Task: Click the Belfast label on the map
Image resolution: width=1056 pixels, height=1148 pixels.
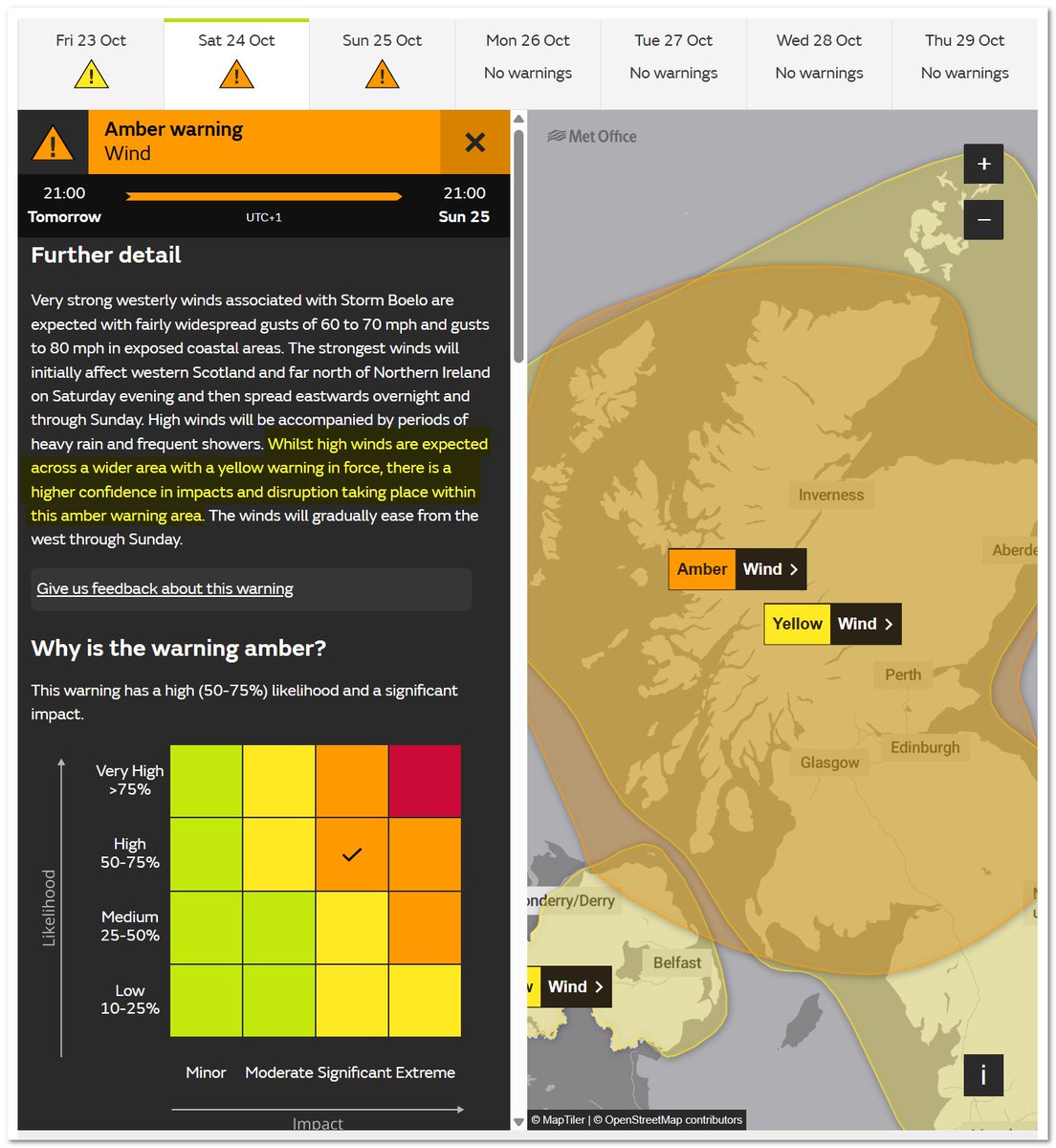Action: coord(677,962)
